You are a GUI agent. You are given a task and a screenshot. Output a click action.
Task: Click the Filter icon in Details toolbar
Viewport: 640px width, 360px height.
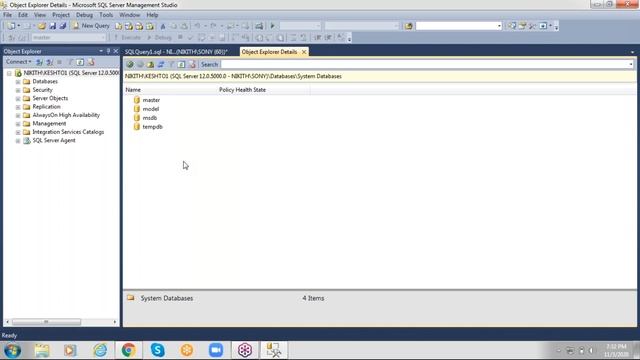(171, 64)
